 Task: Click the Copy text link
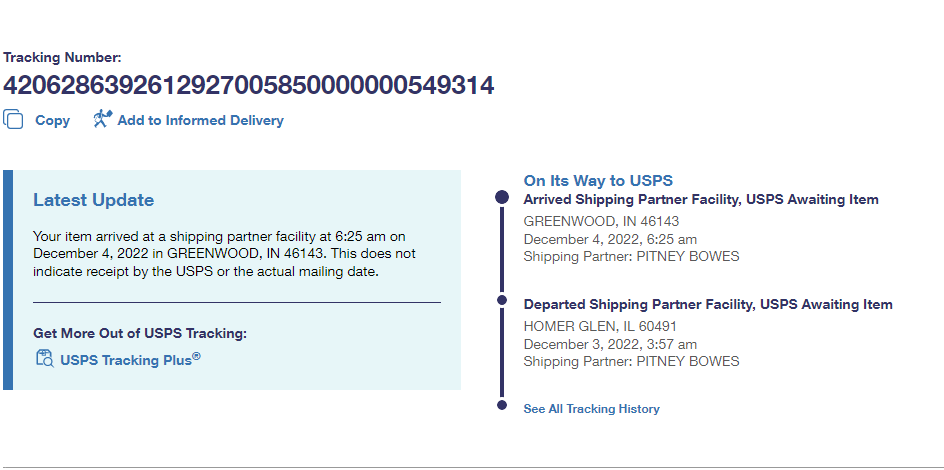52,120
